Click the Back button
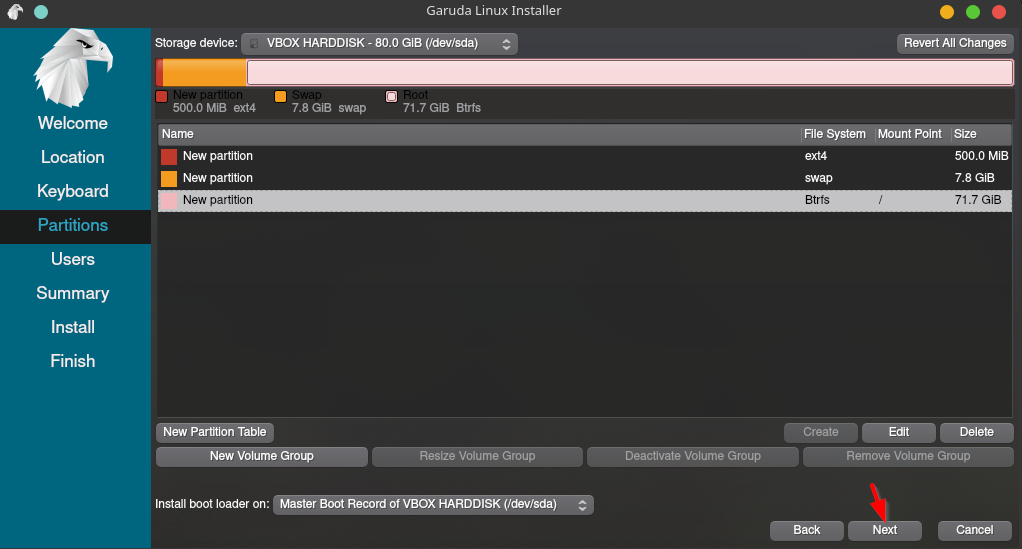This screenshot has width=1022, height=549. [806, 531]
